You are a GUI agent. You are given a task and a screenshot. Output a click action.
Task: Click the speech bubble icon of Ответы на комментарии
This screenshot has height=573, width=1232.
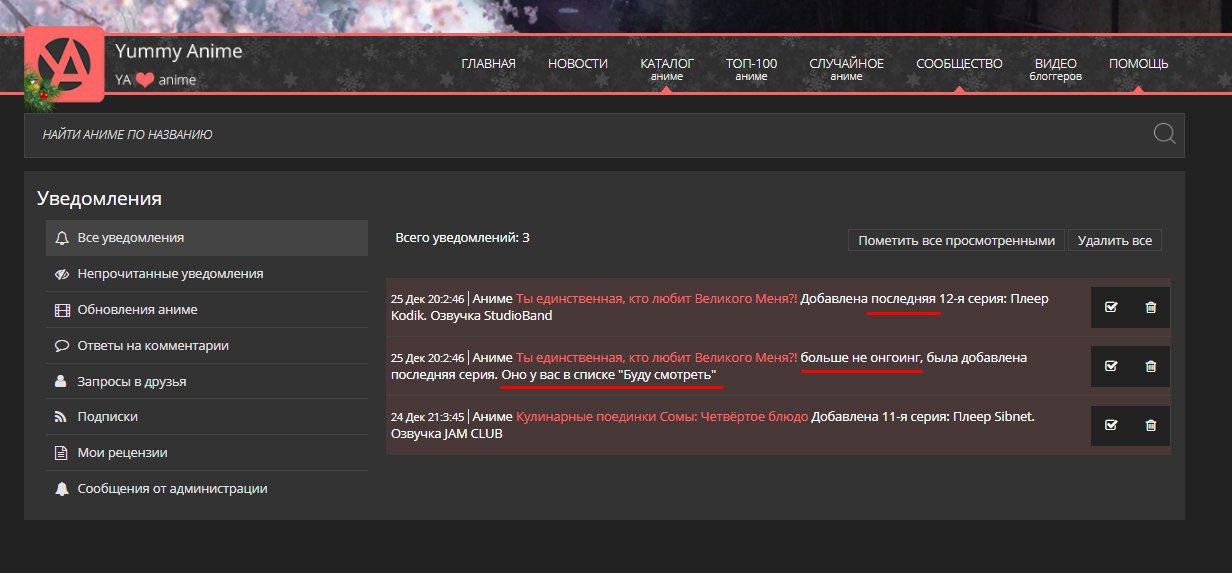[62, 346]
